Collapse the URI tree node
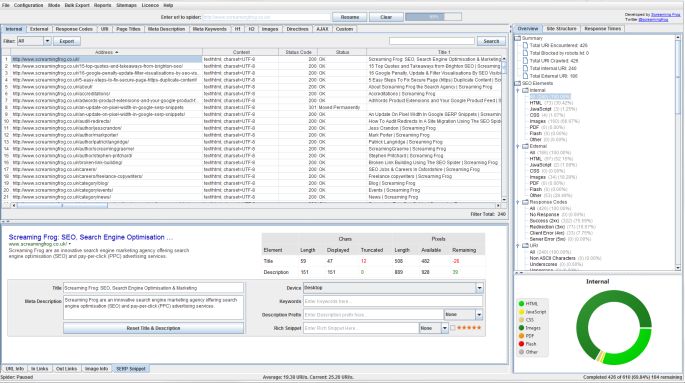685x383 pixels. (518, 246)
